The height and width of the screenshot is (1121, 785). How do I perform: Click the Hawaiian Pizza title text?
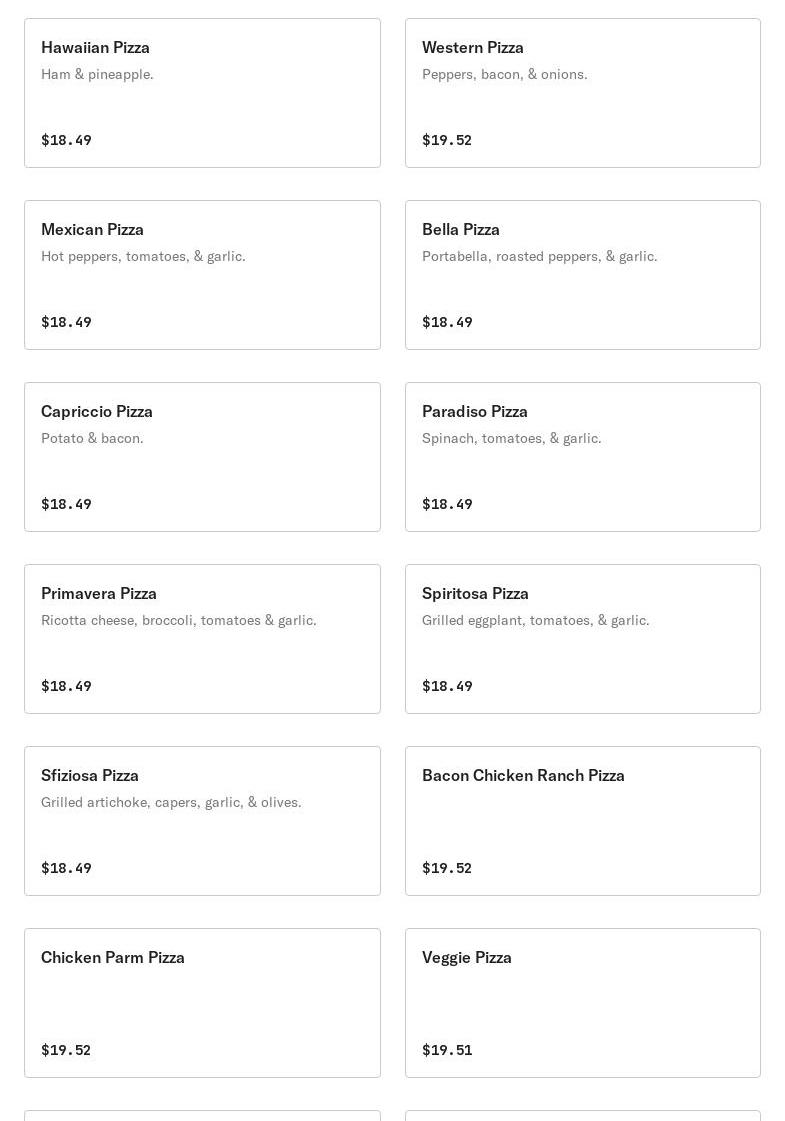coord(95,48)
